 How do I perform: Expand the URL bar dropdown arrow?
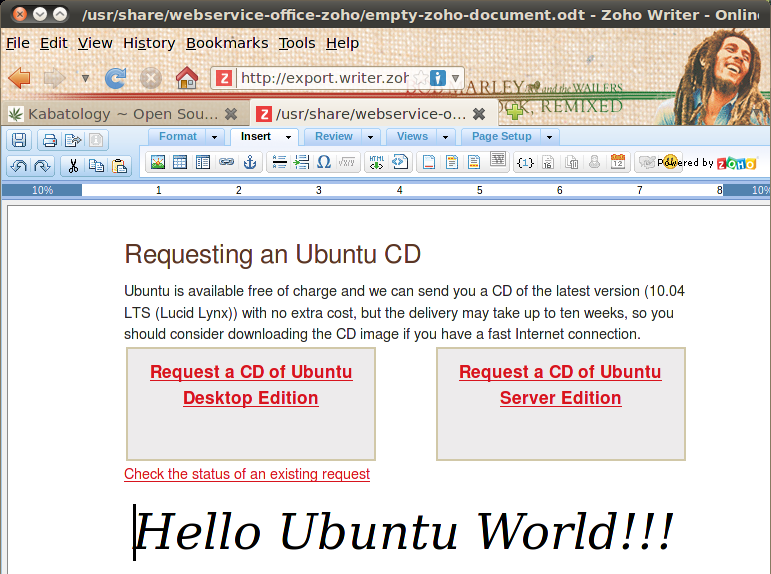tap(455, 78)
